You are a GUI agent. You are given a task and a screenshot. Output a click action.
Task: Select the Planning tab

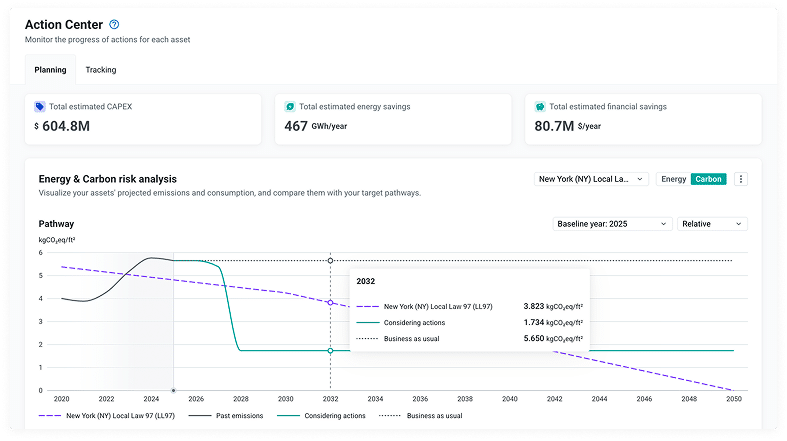coord(50,70)
